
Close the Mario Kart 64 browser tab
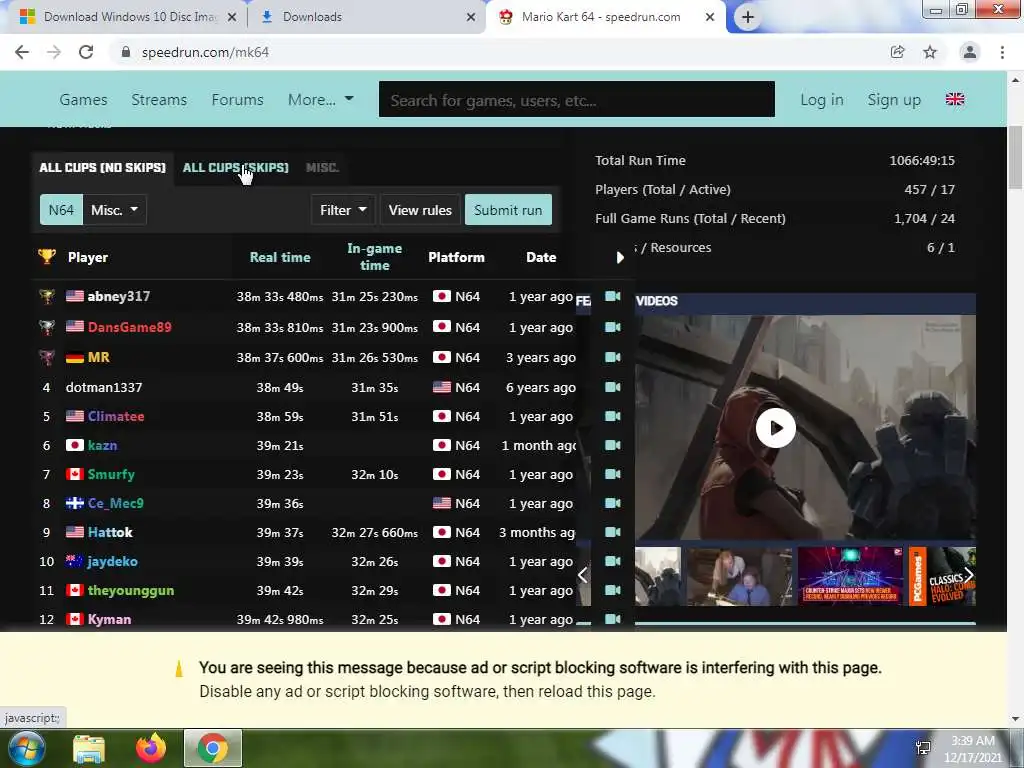pyautogui.click(x=710, y=18)
